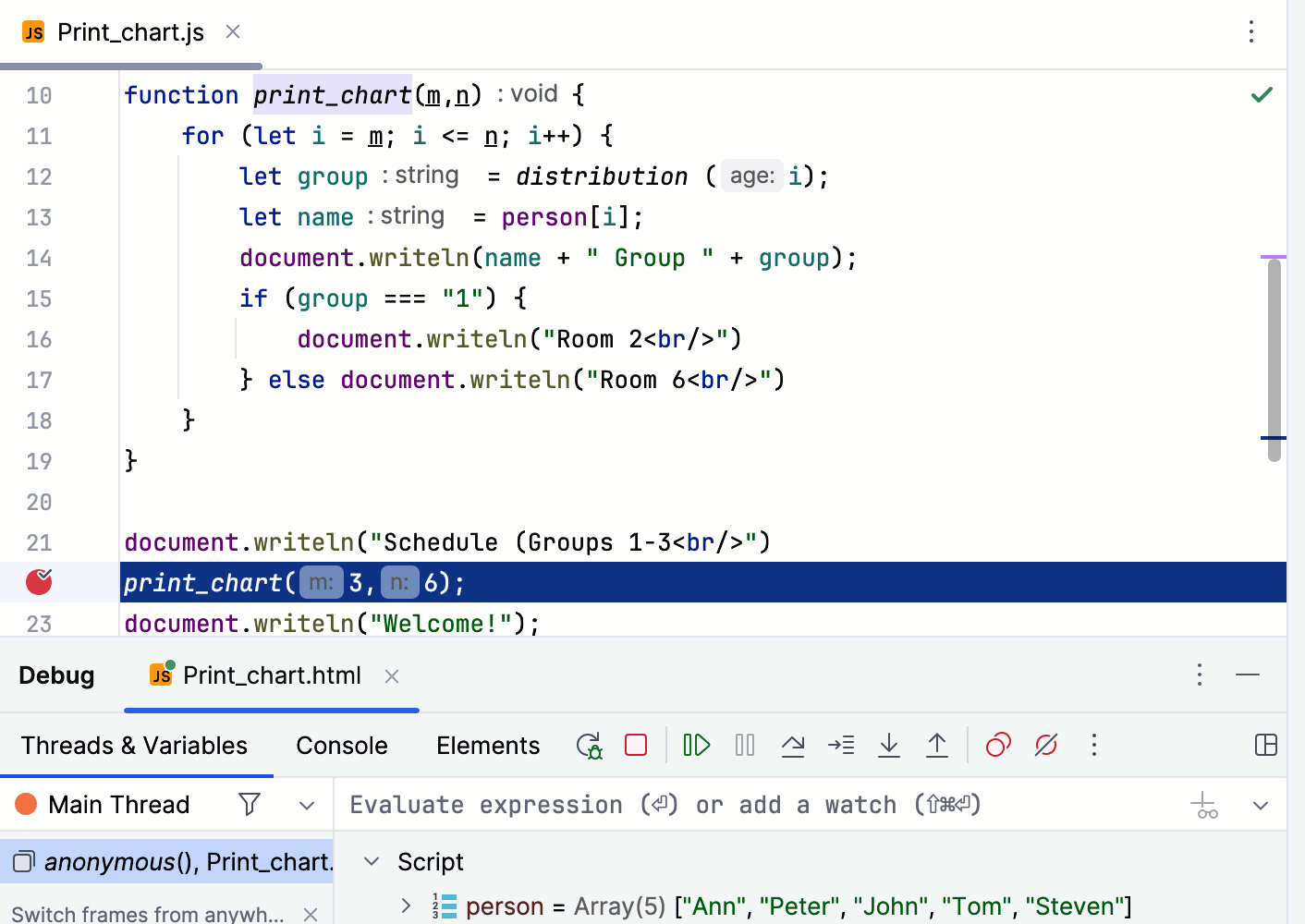
Task: Collapse the Script node
Action: (x=370, y=861)
